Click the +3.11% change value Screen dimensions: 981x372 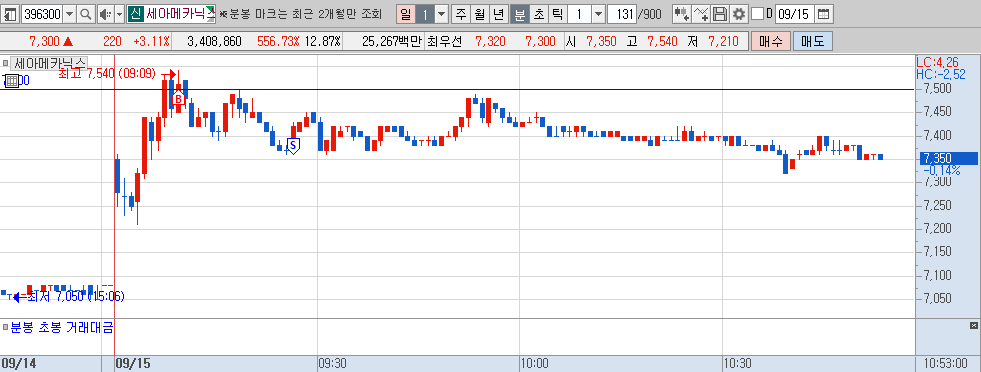[x=151, y=42]
